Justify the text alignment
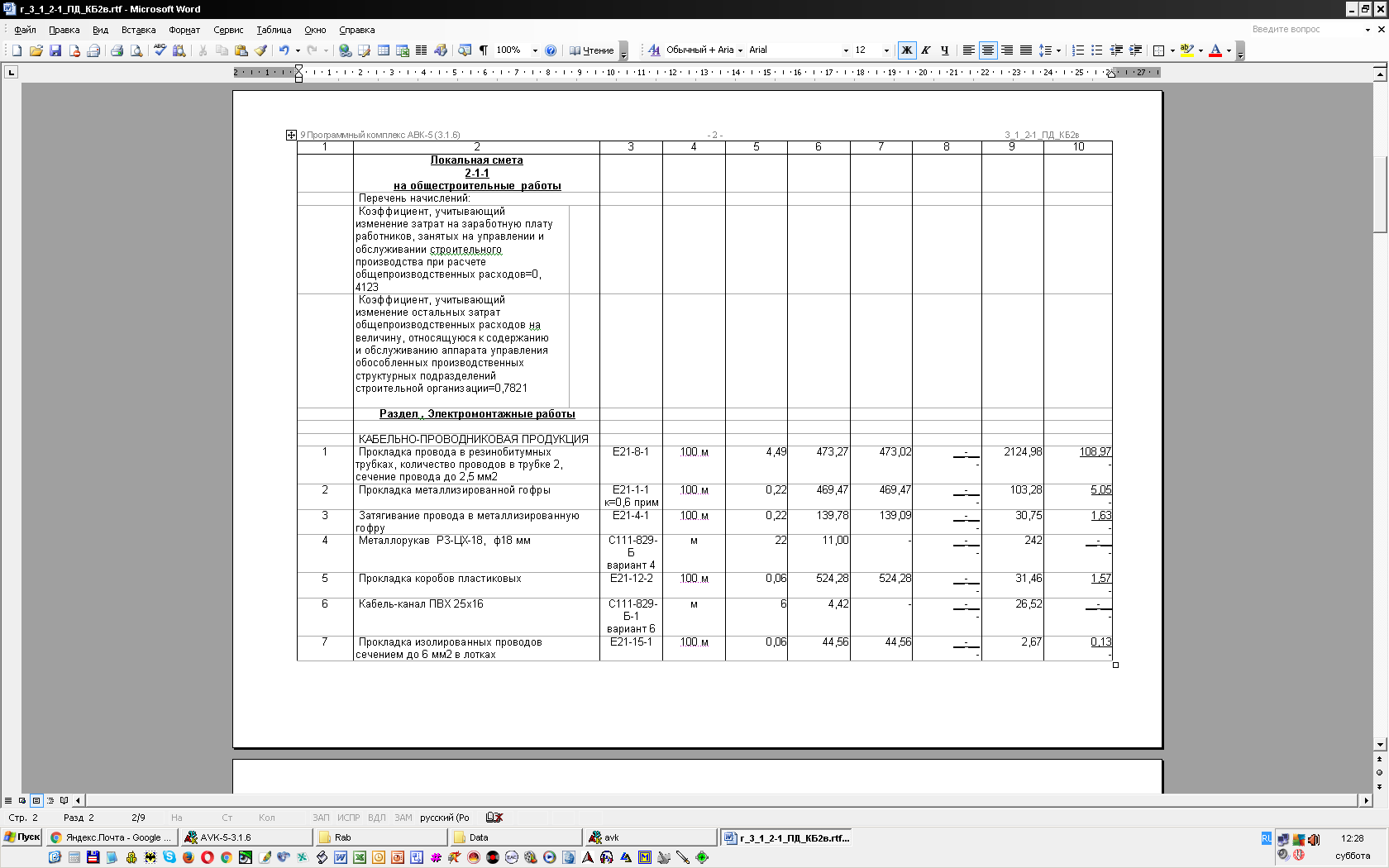This screenshot has height=868, width=1389. (1025, 50)
